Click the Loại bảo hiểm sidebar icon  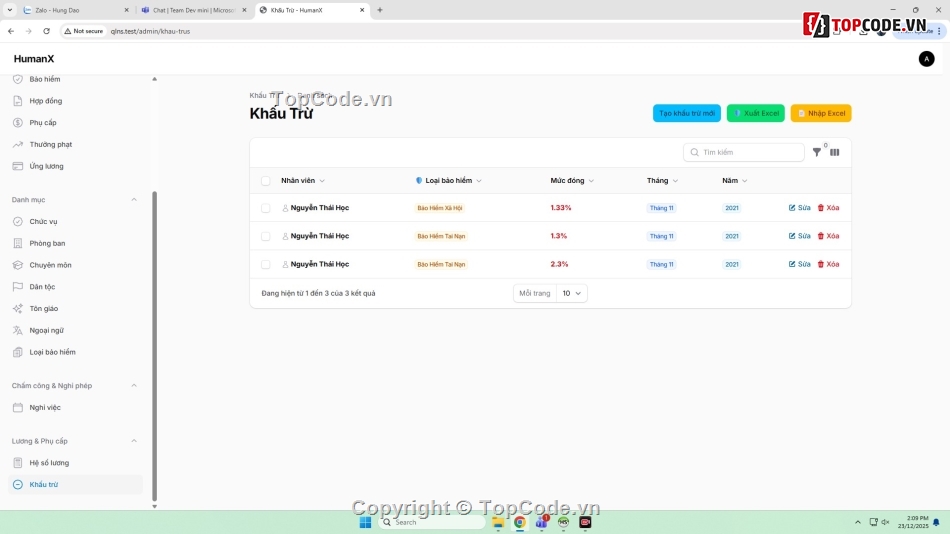[x=18, y=352]
